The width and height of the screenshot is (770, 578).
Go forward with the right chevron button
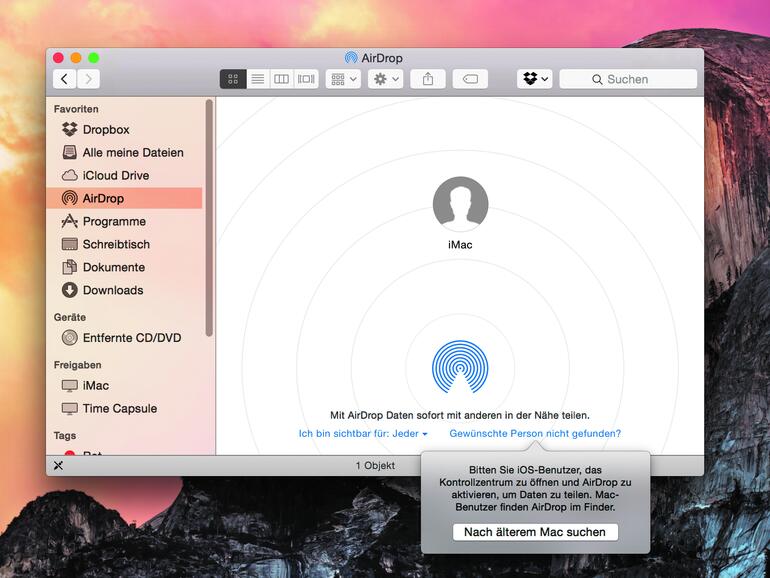point(88,79)
